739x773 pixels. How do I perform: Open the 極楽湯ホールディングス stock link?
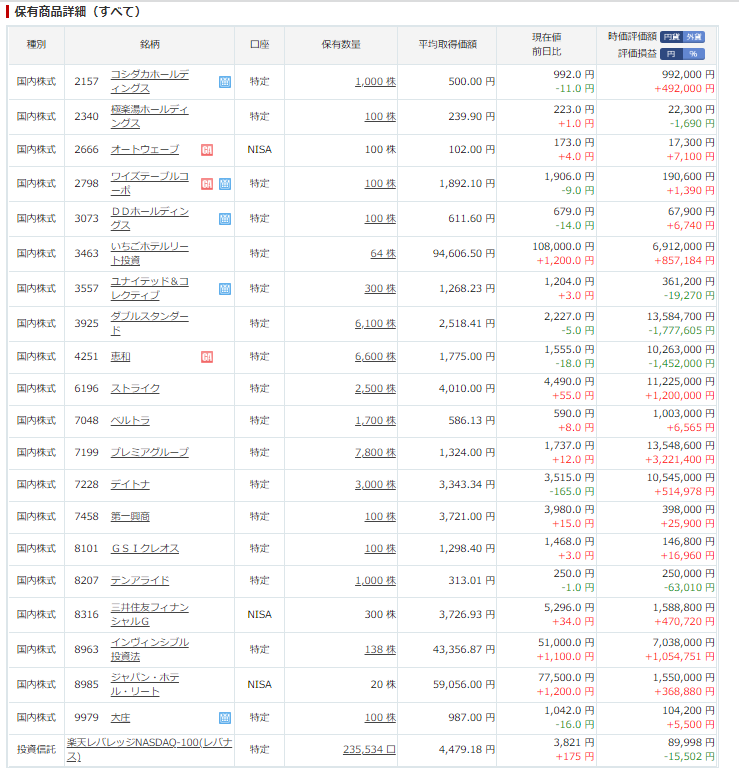(149, 116)
